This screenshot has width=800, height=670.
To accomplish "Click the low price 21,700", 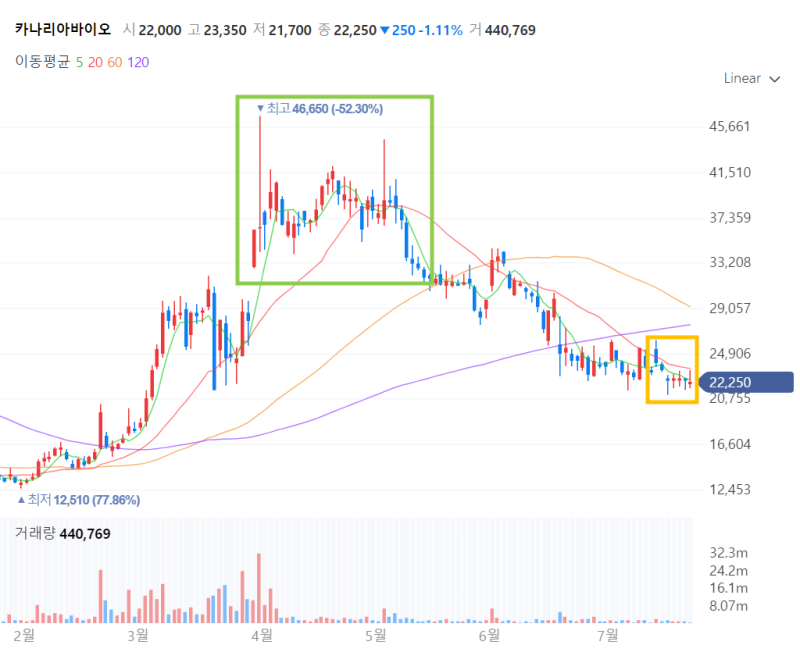I will click(x=290, y=31).
